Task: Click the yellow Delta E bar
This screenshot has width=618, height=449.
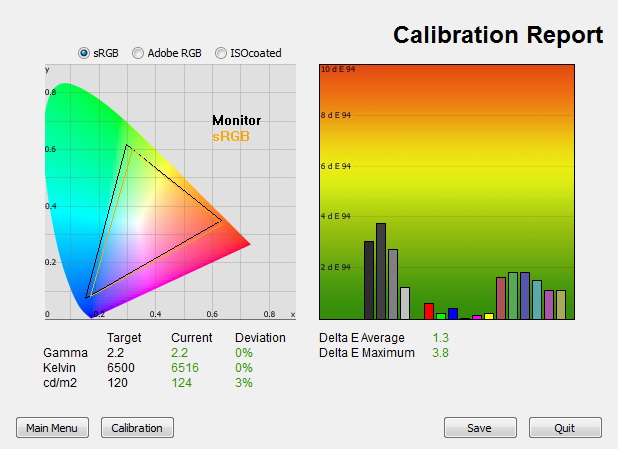Action: click(x=489, y=316)
